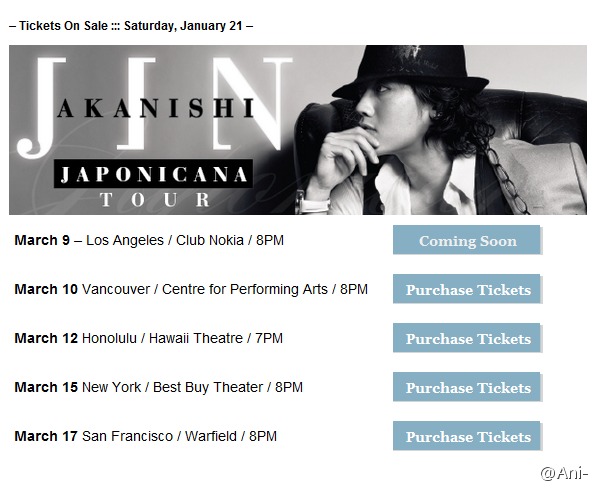595x489 pixels.
Task: Buy tickets for New York Best Buy Theater
Action: click(467, 387)
